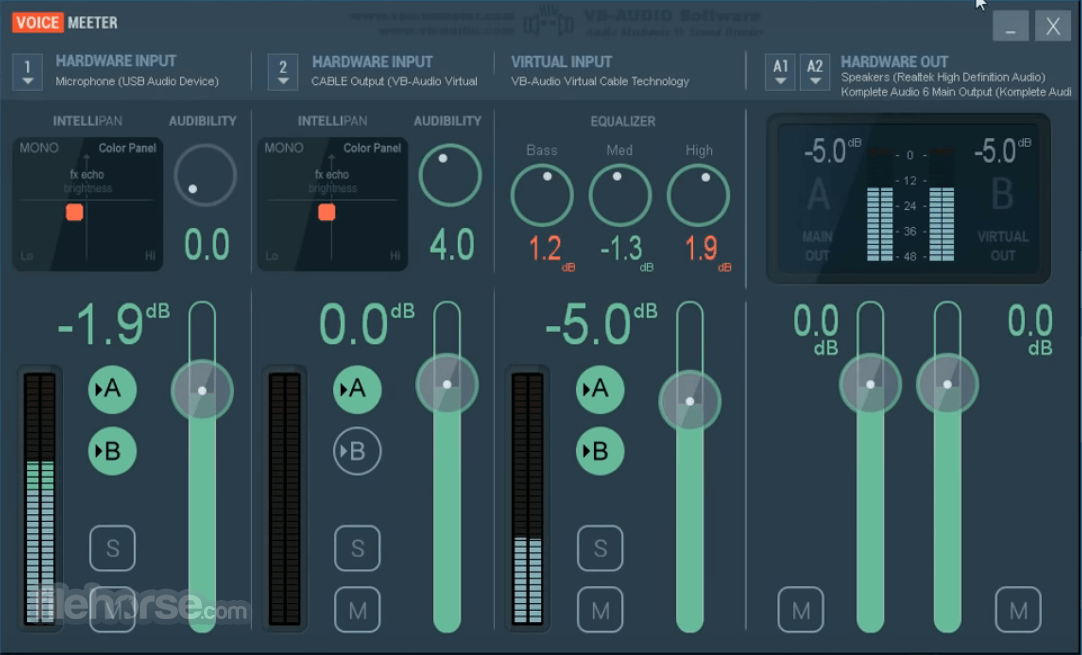1082x655 pixels.
Task: Toggle the A bus on Virtual Input strip
Action: coord(600,390)
